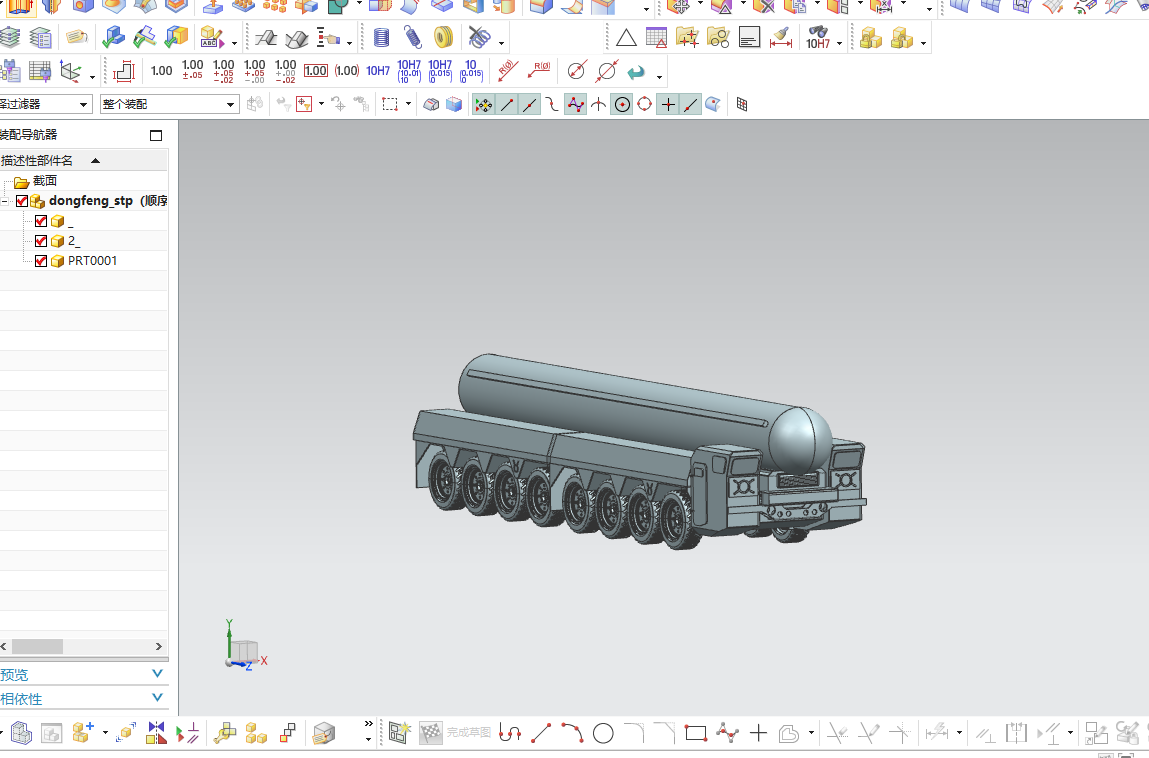Click the checkered finish sketch flag icon
1149x758 pixels.
coord(431,733)
